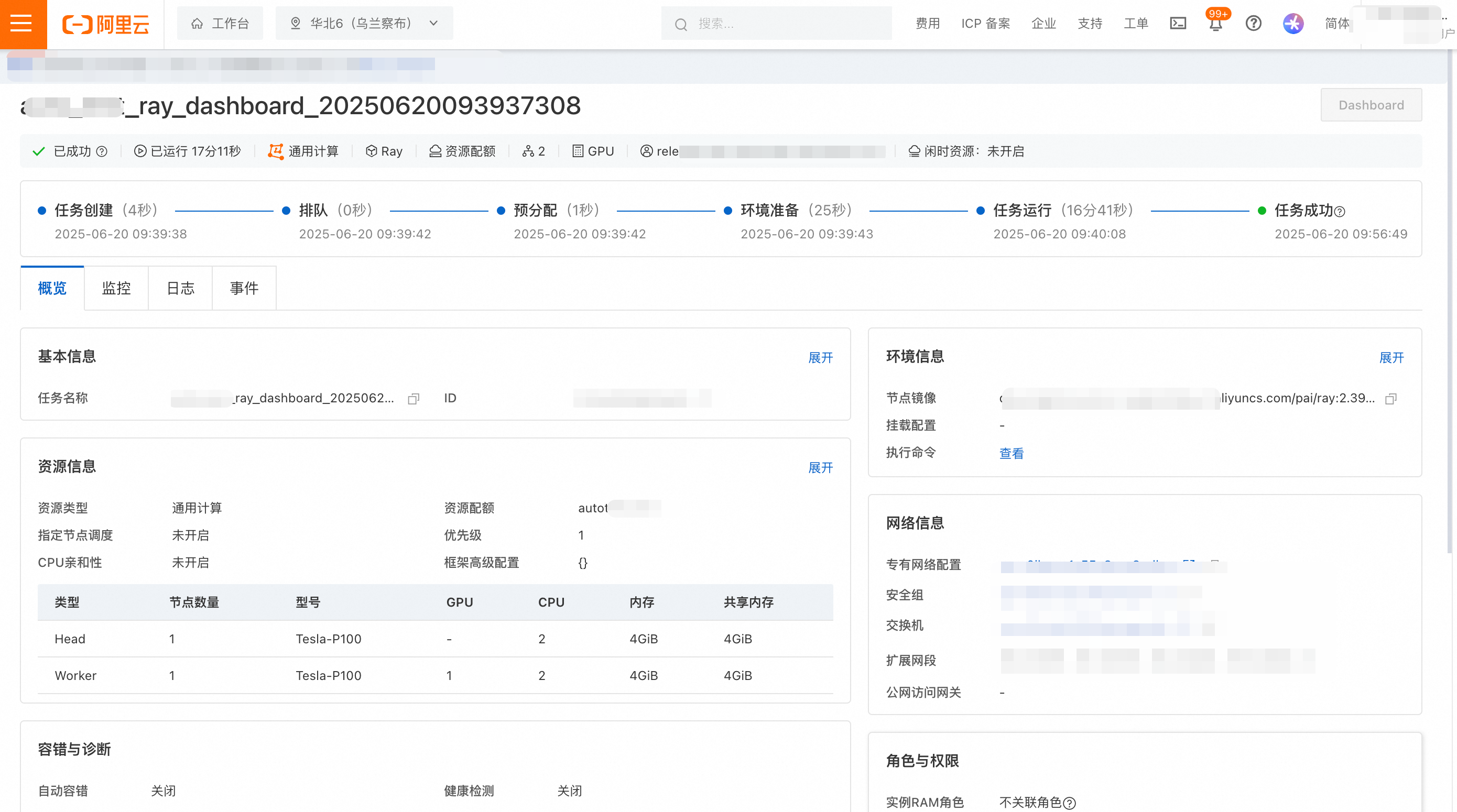The height and width of the screenshot is (812, 1457).
Task: Click the Worker row Tesla-P100 cell
Action: point(328,676)
